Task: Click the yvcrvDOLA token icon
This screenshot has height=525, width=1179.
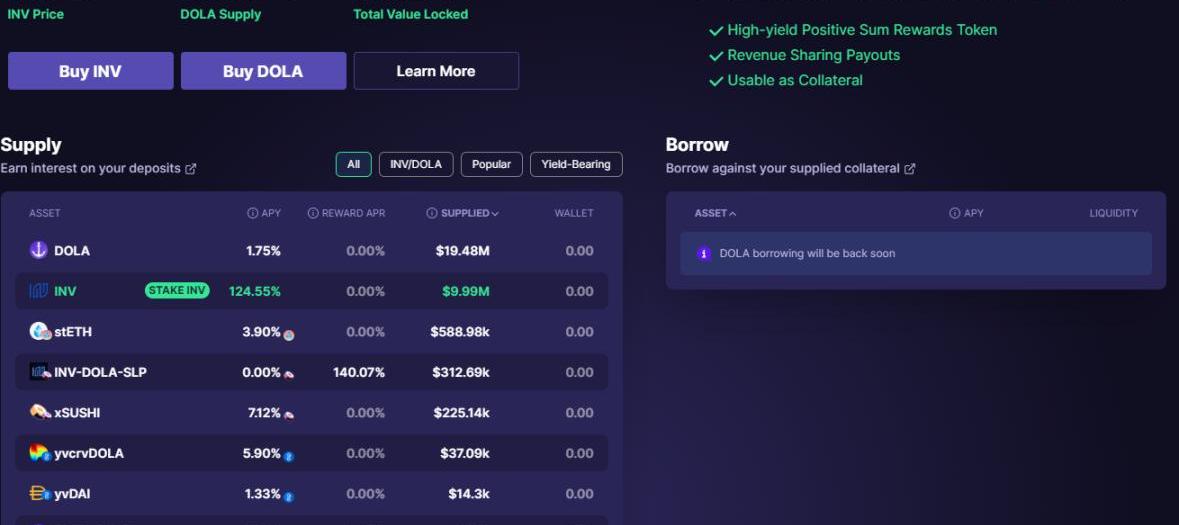Action: click(40, 453)
